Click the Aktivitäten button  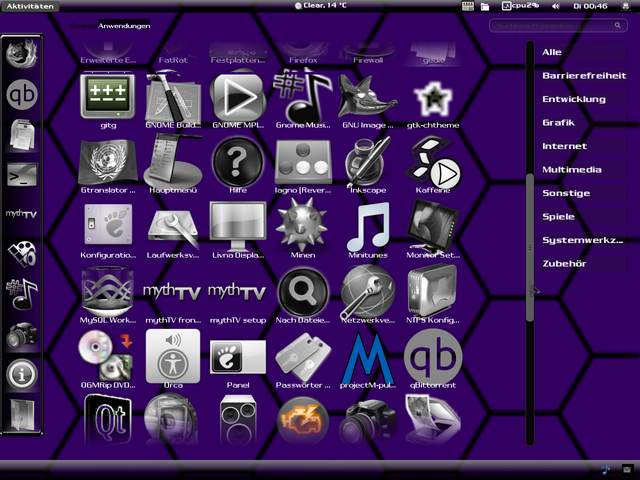(x=30, y=6)
